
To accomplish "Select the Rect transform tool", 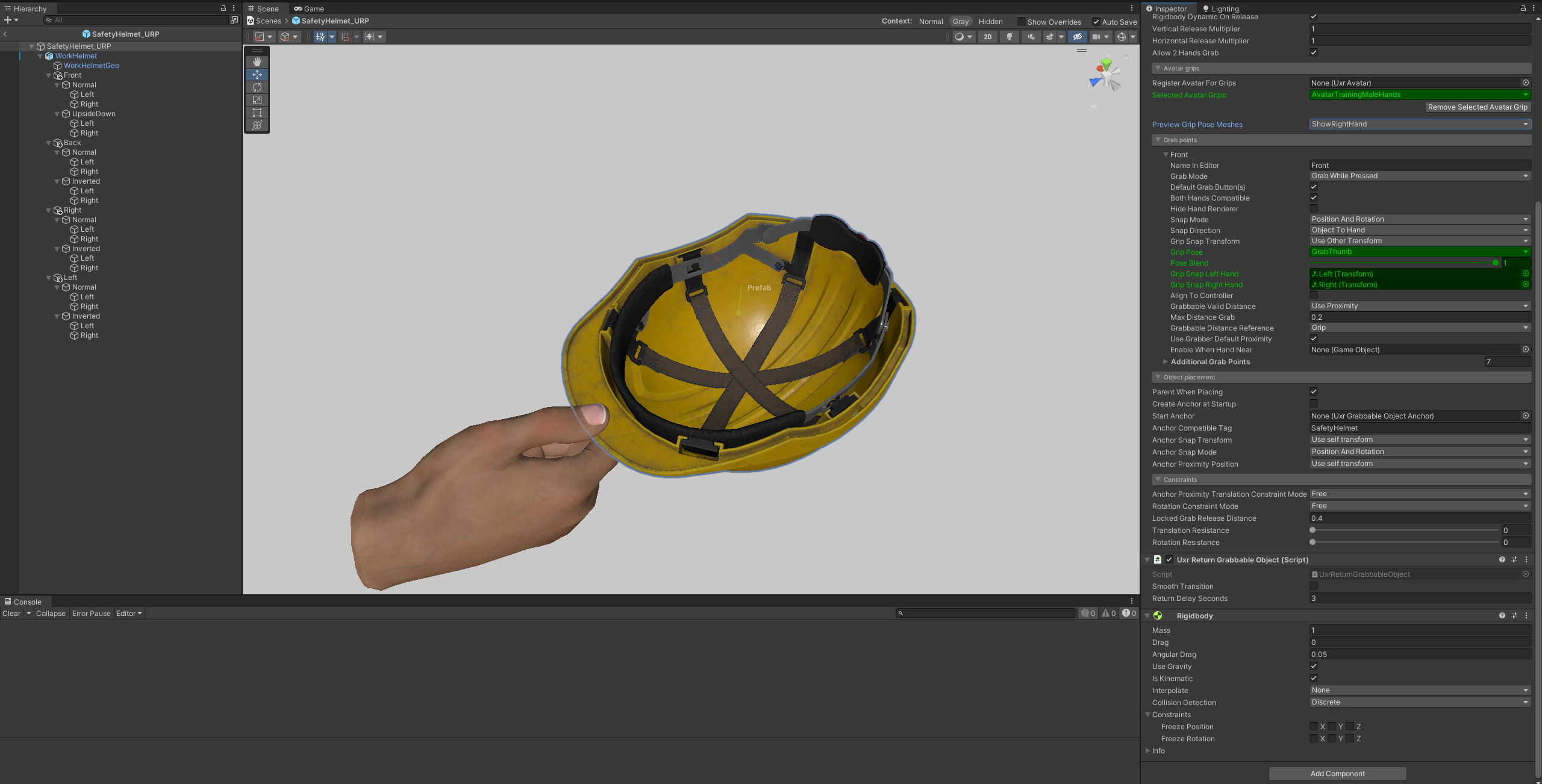I will (x=257, y=113).
